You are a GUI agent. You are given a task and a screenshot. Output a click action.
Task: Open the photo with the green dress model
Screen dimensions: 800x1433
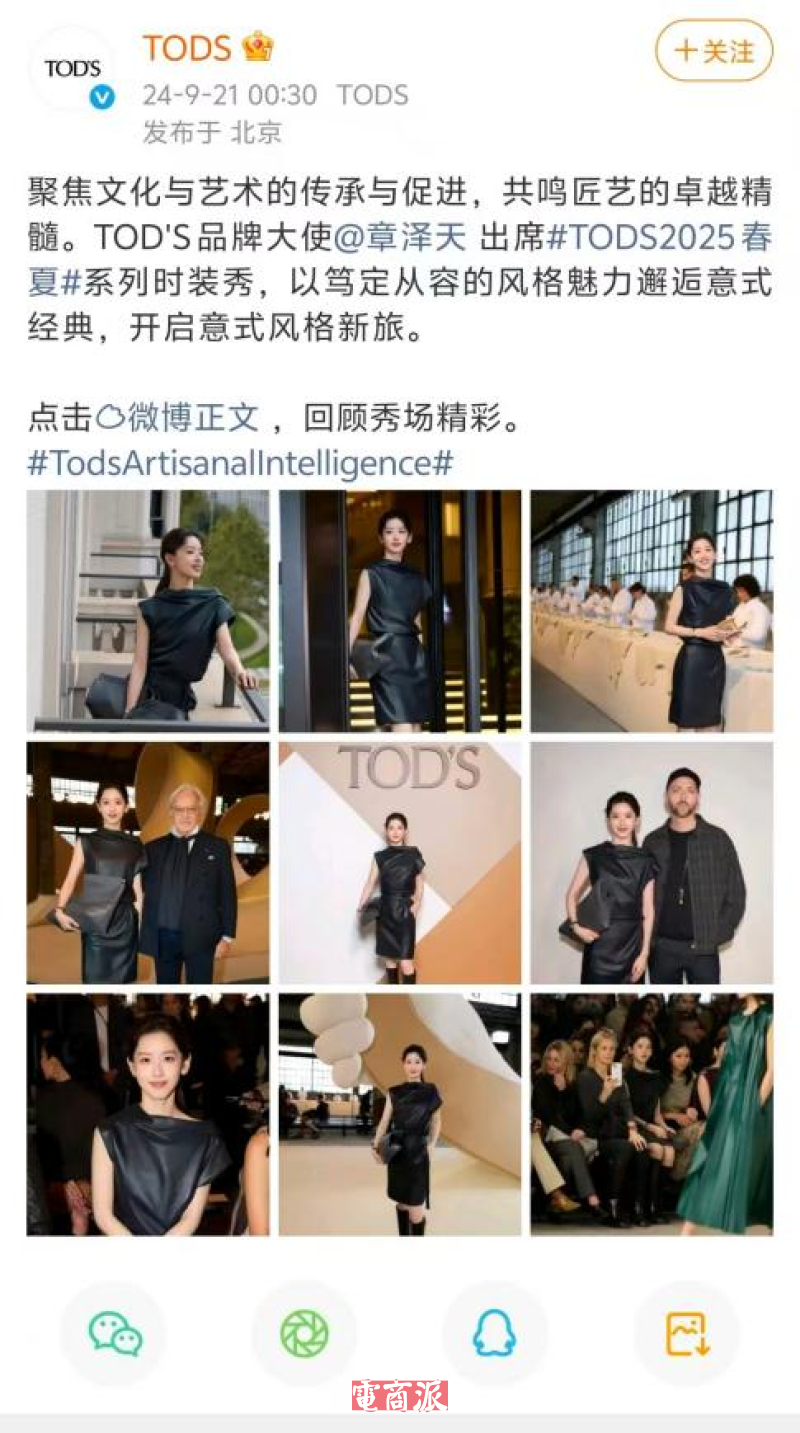coord(652,1115)
